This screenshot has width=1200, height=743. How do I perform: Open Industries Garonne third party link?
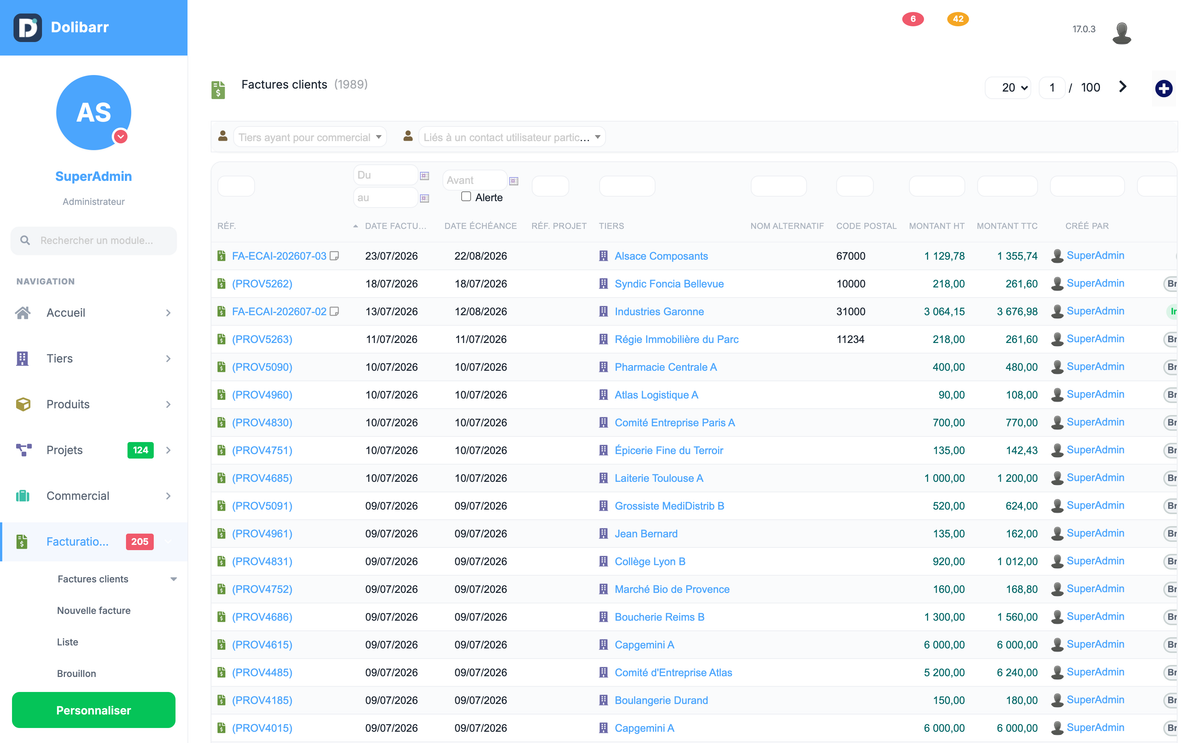(659, 312)
